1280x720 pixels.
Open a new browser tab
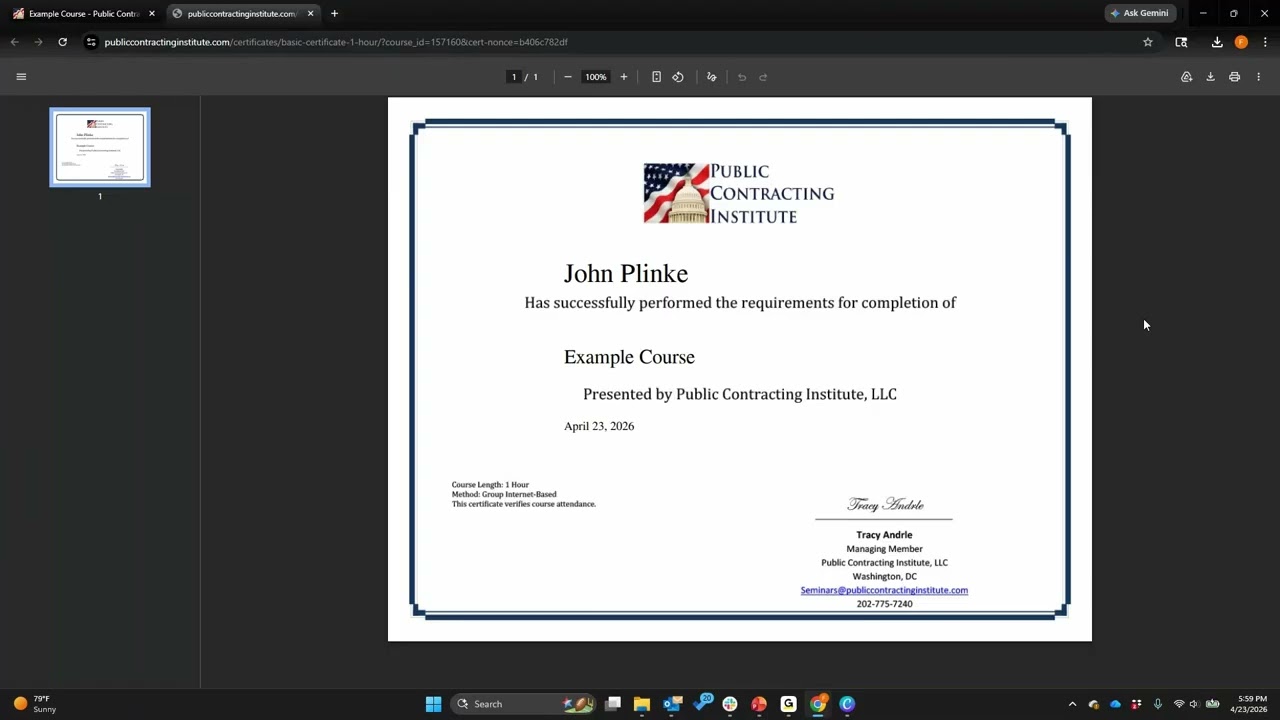[334, 14]
